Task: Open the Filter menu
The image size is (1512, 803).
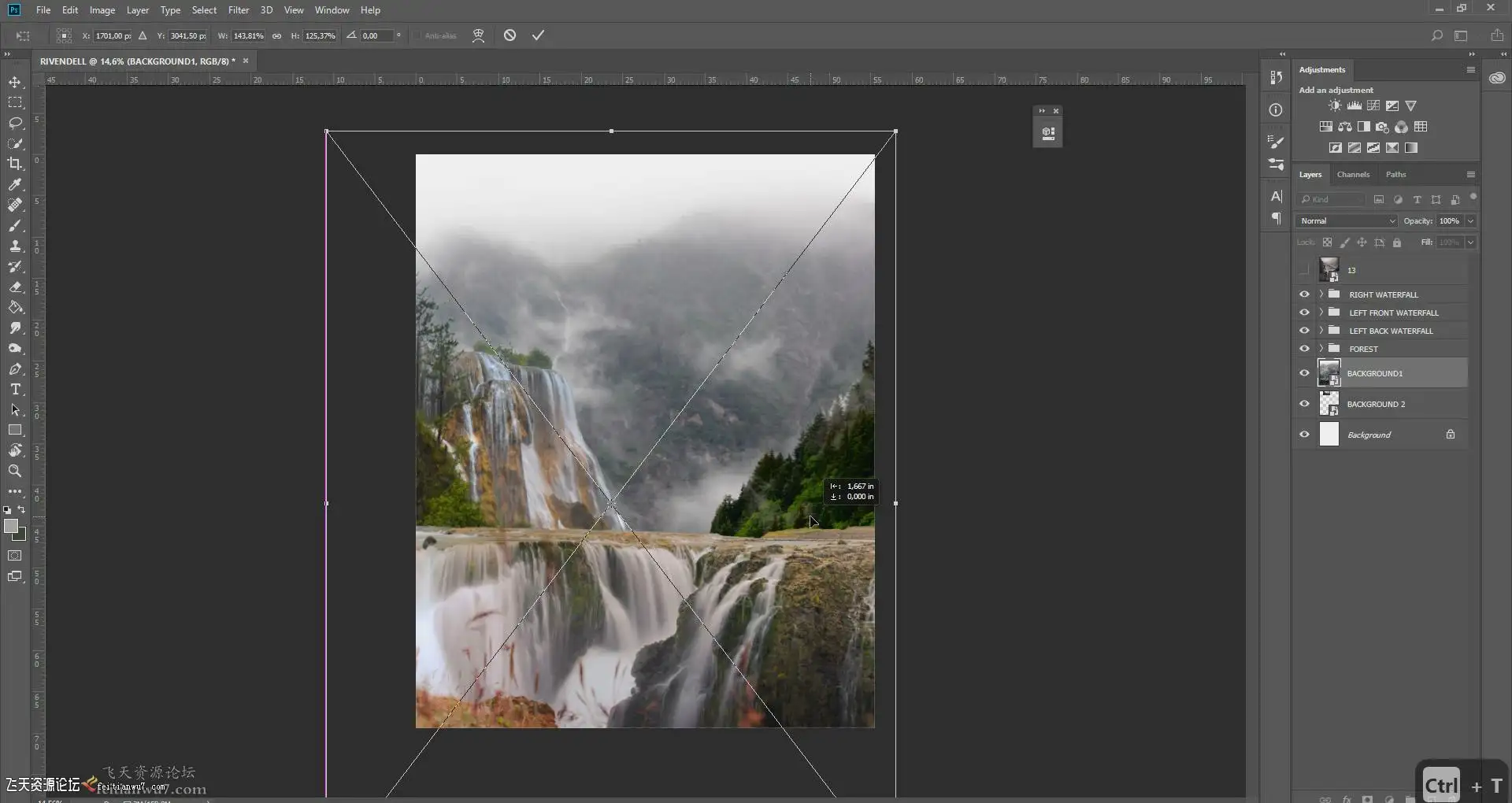Action: coord(239,10)
